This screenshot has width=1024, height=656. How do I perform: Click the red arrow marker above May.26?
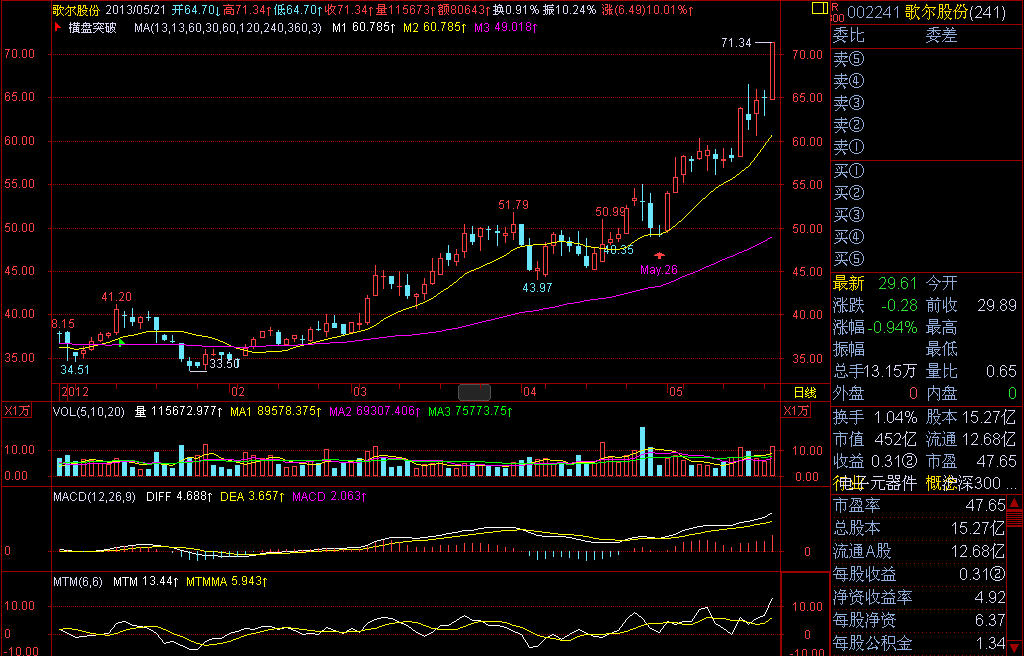[658, 257]
